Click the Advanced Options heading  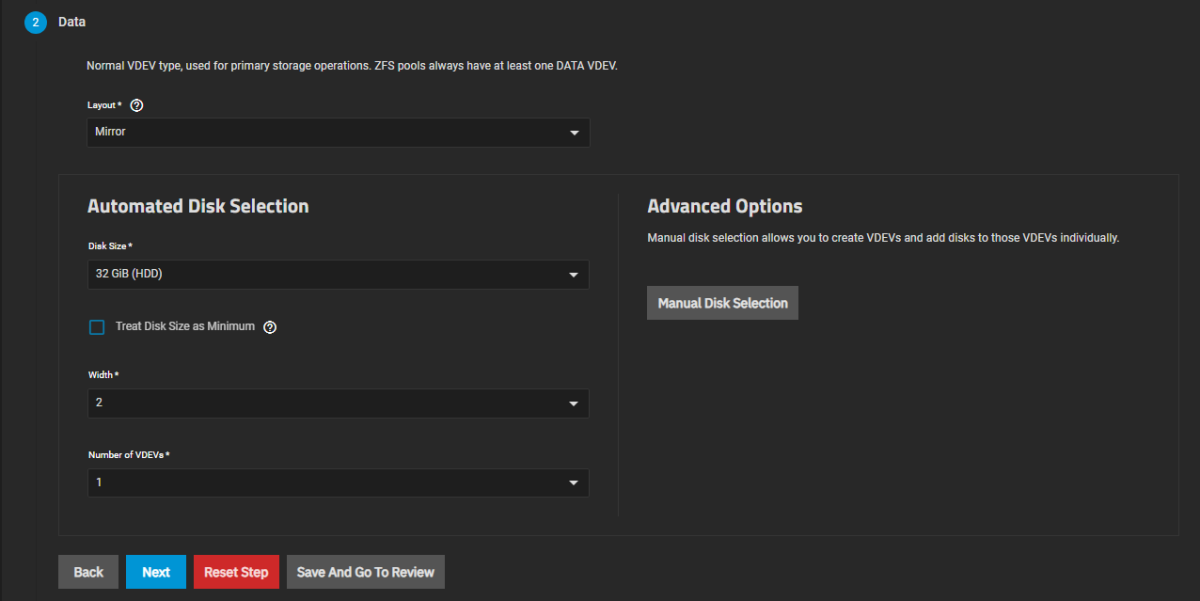[x=725, y=206]
